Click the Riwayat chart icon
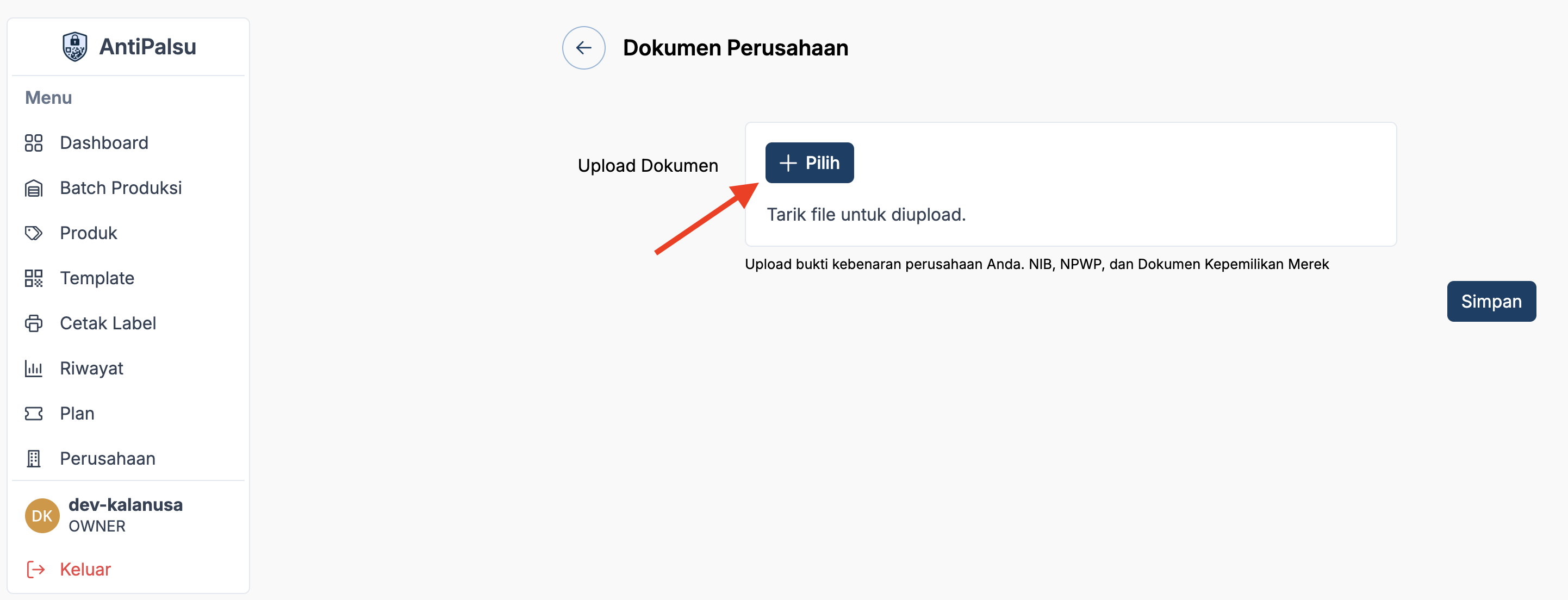1568x600 pixels. (34, 368)
